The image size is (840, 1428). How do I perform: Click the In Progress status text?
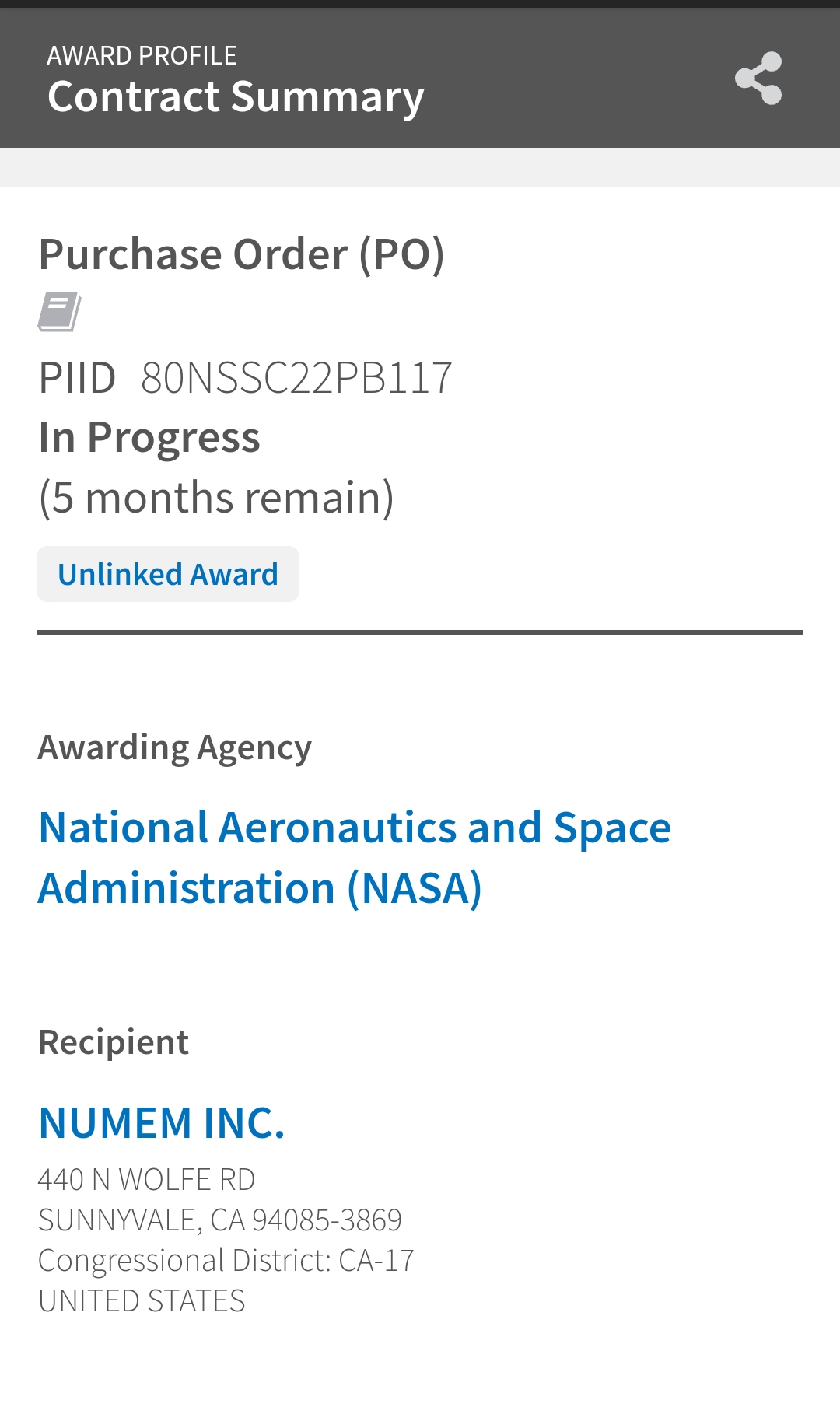tap(149, 438)
